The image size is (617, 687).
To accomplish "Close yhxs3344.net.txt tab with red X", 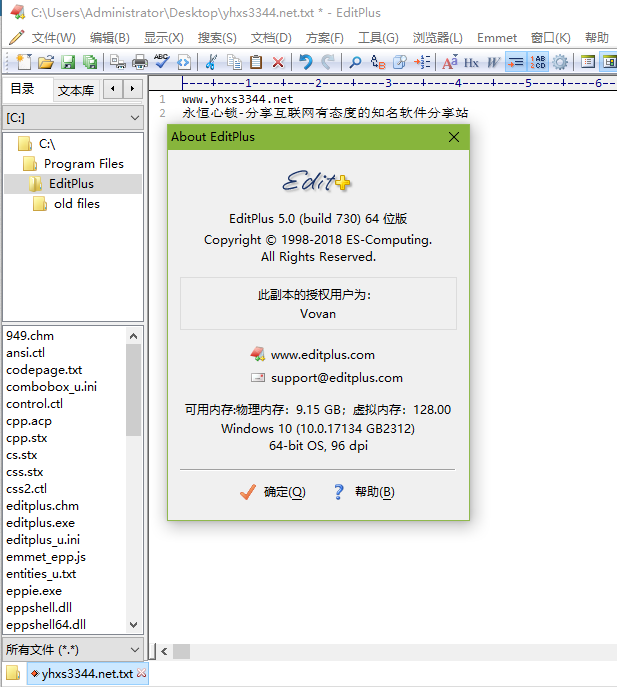I will (x=142, y=673).
